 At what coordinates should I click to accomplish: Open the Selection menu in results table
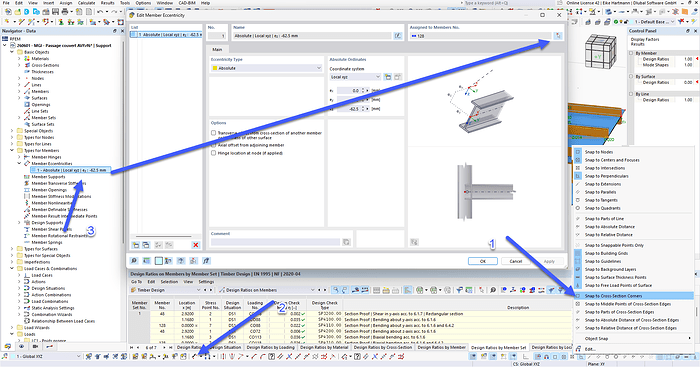[x=169, y=282]
